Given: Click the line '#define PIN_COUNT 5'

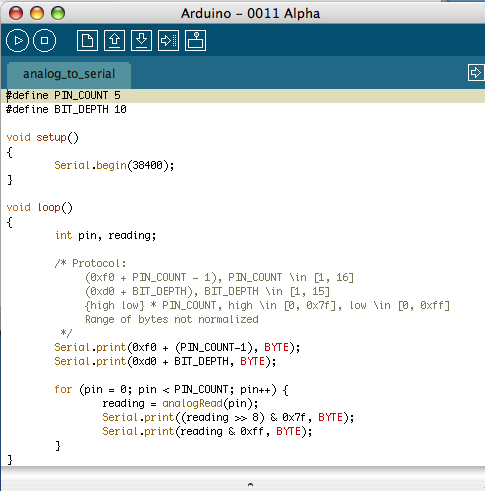Looking at the screenshot, I should [63, 96].
